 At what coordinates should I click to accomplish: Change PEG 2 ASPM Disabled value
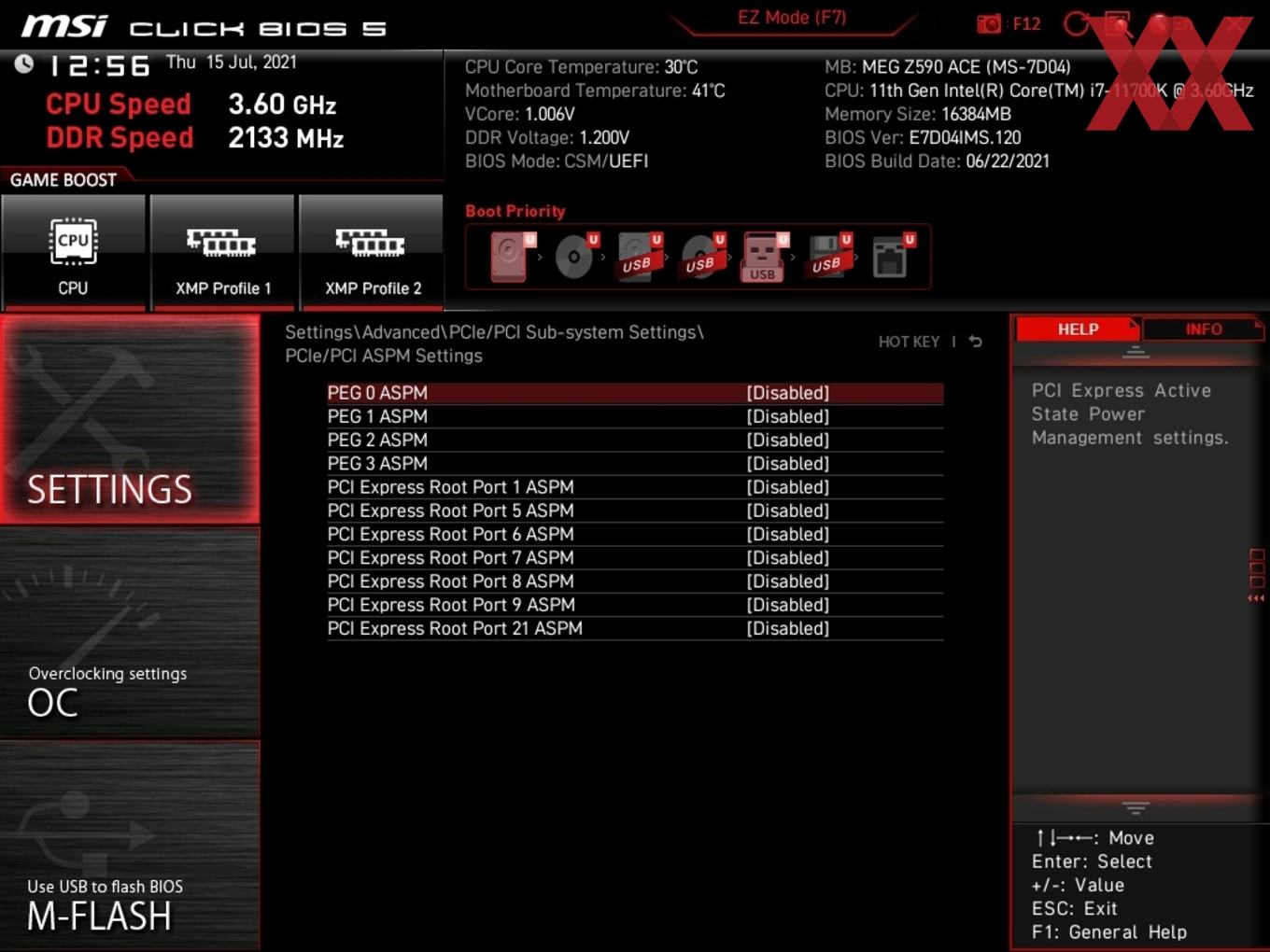(787, 440)
